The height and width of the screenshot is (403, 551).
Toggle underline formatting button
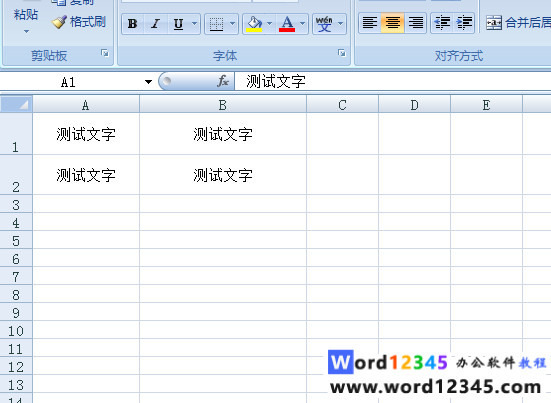coord(179,24)
